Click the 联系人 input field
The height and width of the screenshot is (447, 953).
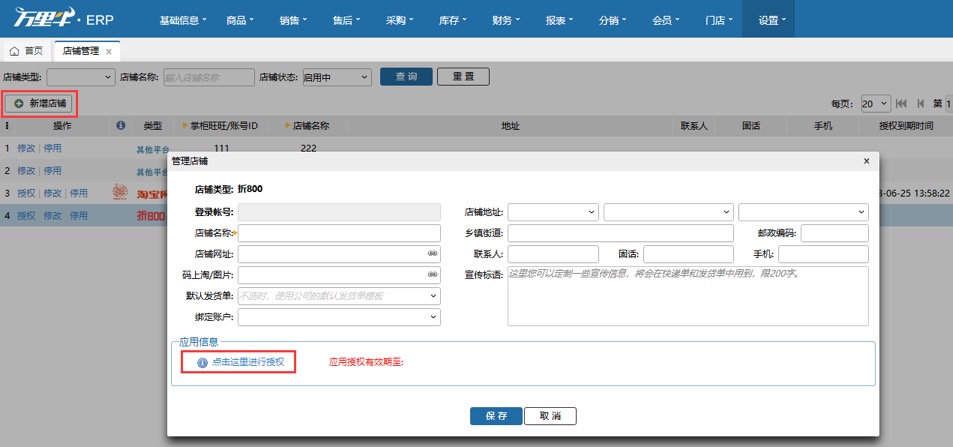pyautogui.click(x=553, y=254)
